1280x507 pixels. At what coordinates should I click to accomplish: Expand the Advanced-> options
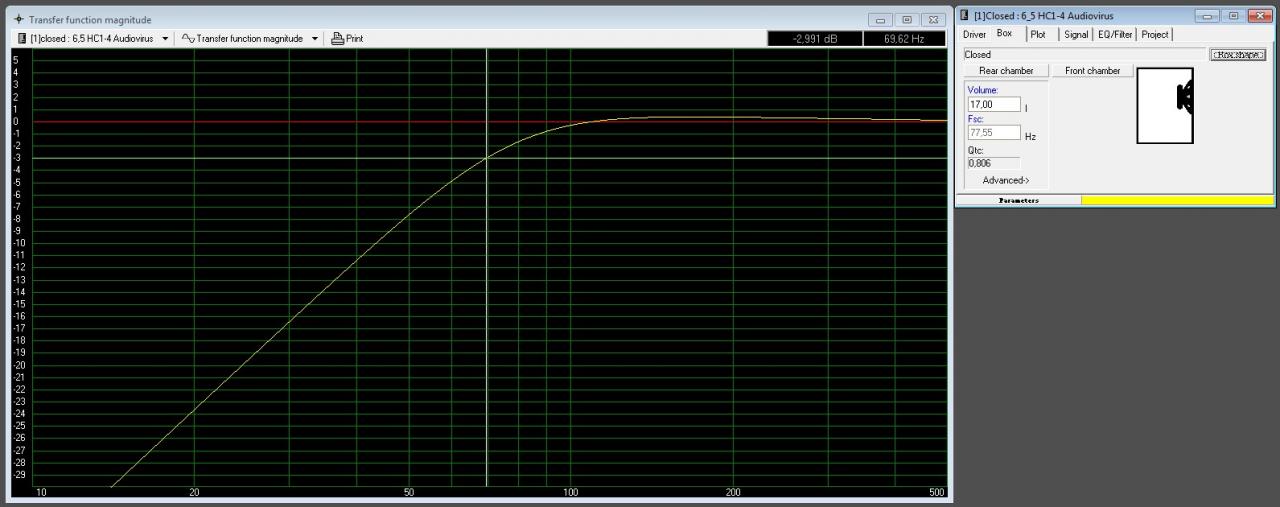pos(1006,181)
